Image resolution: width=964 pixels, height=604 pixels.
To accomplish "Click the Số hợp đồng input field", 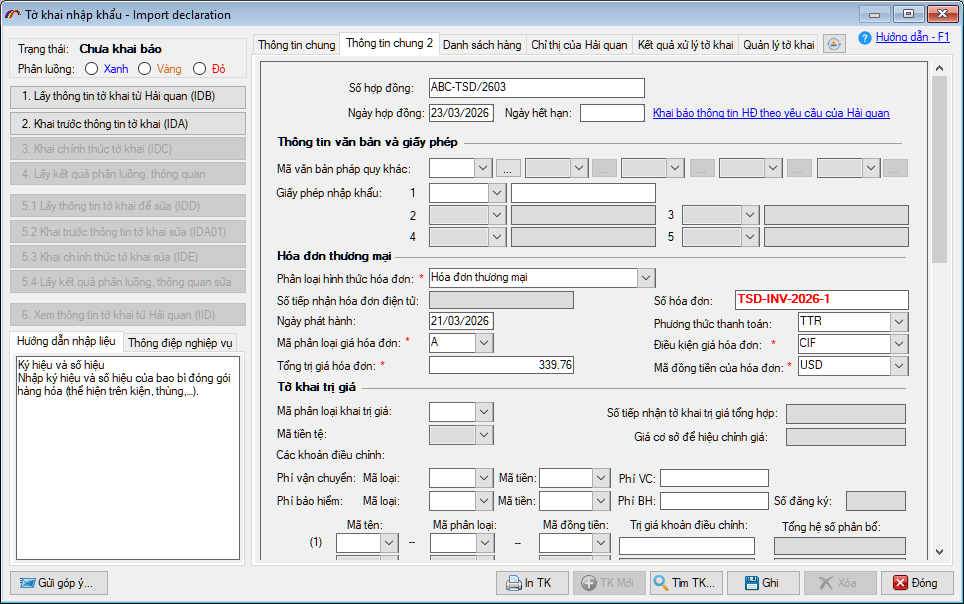I will (x=536, y=87).
